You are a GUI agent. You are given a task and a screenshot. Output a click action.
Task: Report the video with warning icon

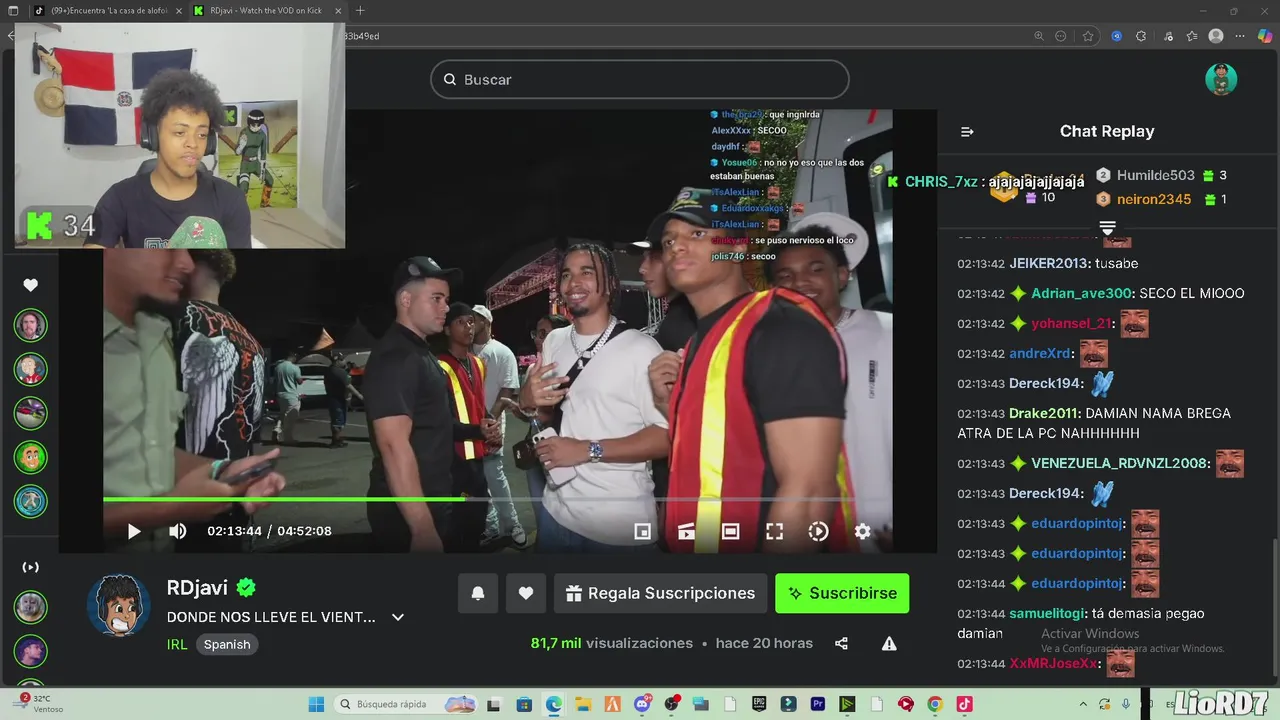coord(889,643)
